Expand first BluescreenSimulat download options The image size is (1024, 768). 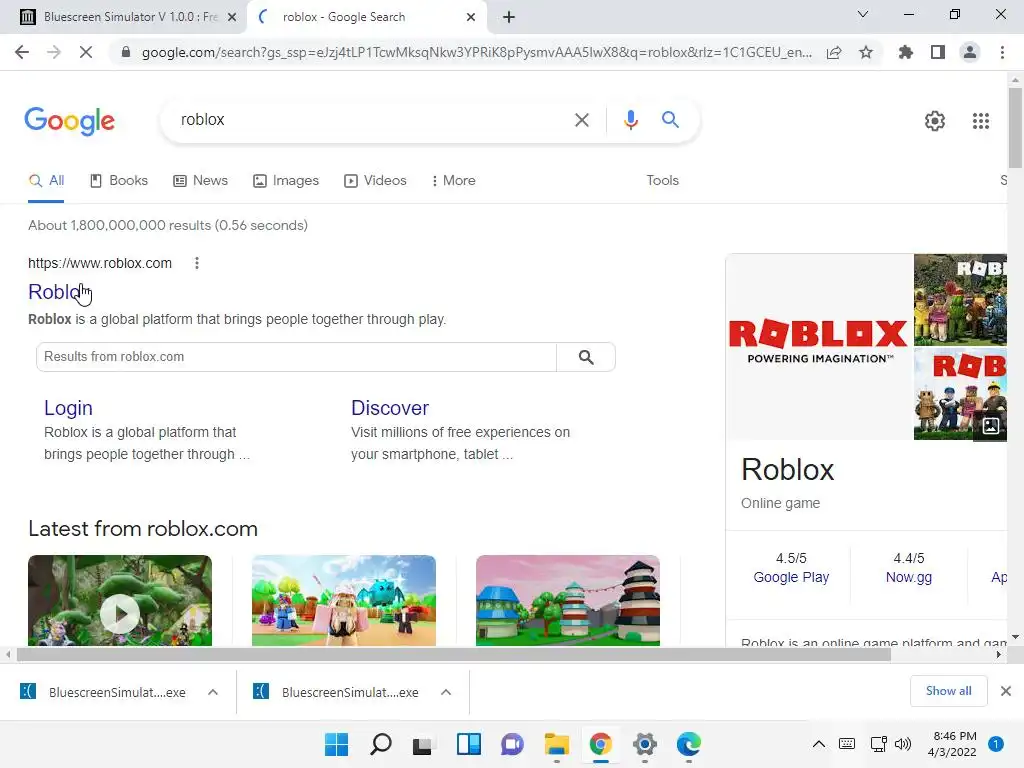213,692
